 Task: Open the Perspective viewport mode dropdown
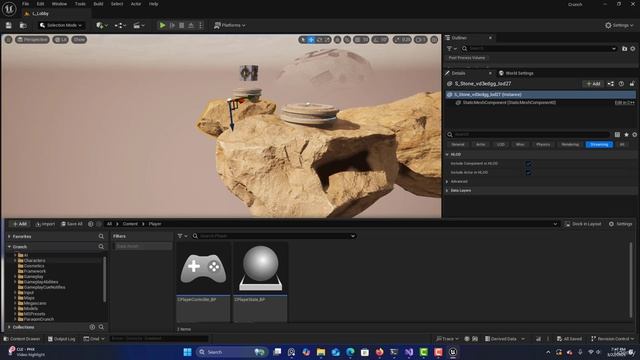coord(32,40)
